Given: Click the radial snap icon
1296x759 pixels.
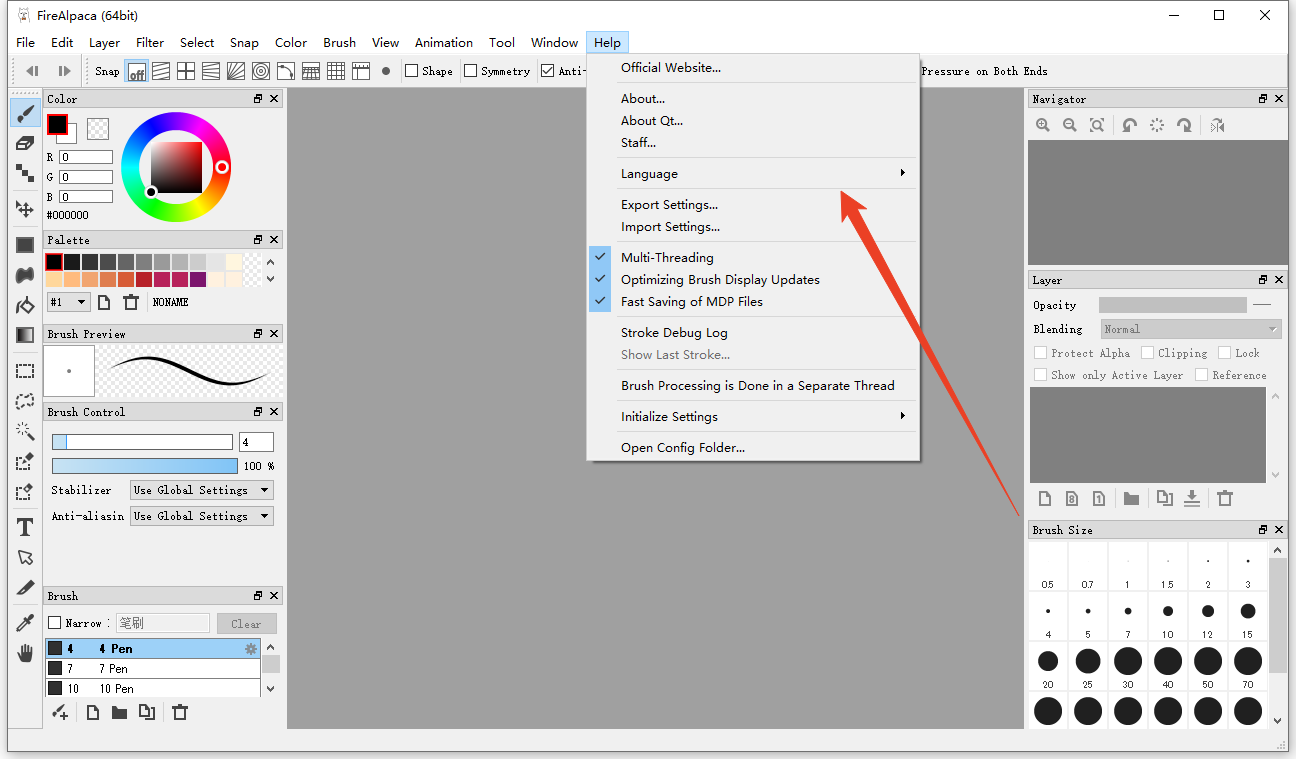Looking at the screenshot, I should point(261,71).
